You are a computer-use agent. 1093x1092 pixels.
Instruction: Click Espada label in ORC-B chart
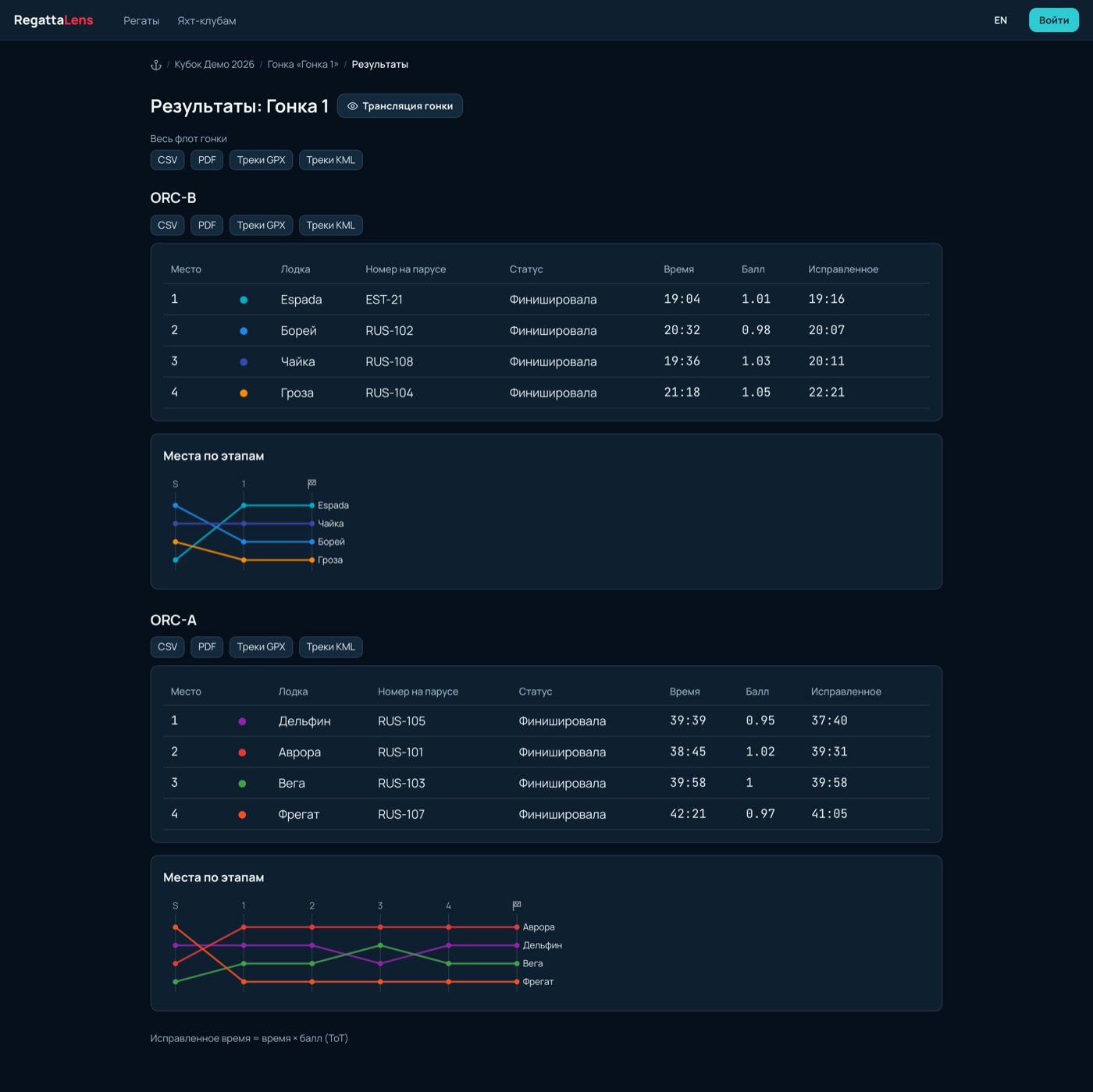tap(333, 506)
